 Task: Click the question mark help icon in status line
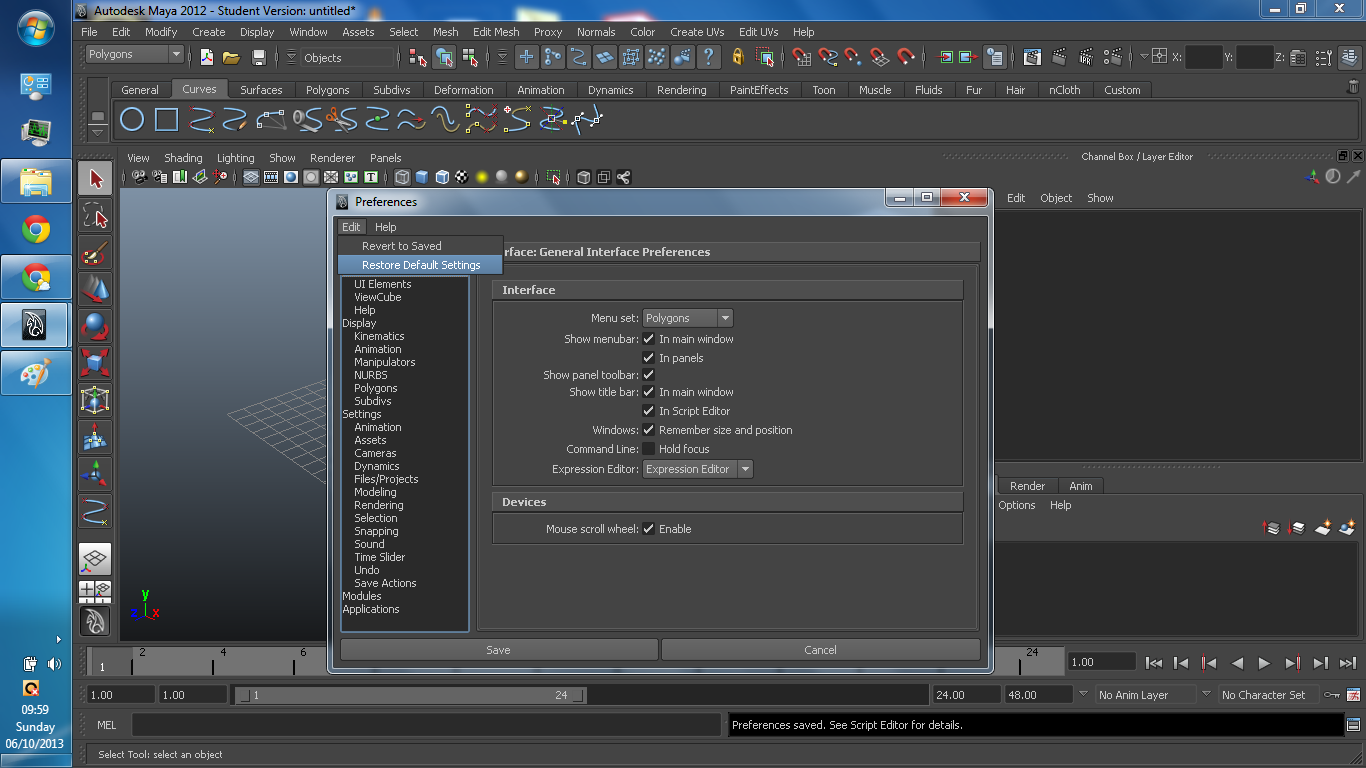[709, 57]
